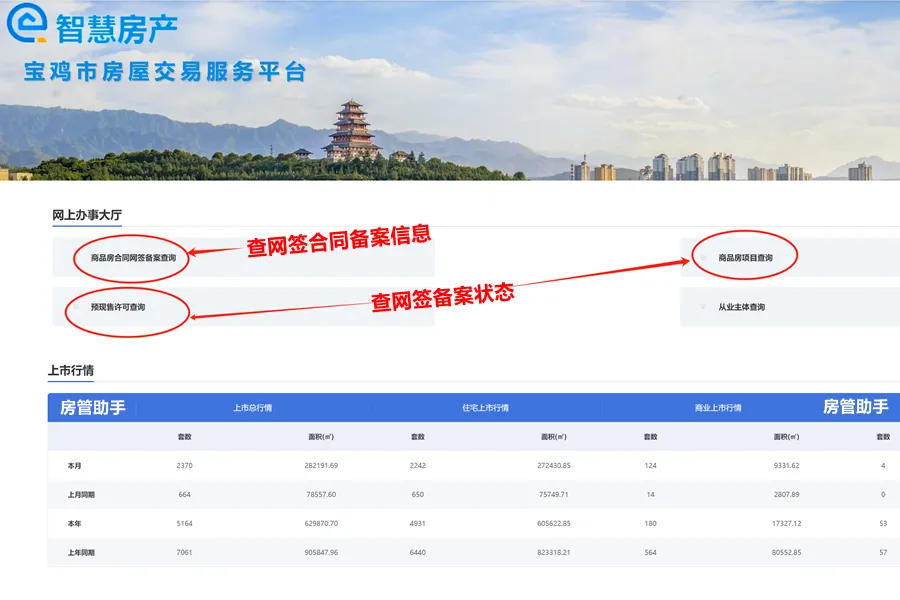Open 从业主体查询 link
Viewport: 900px width, 600px height.
[741, 307]
